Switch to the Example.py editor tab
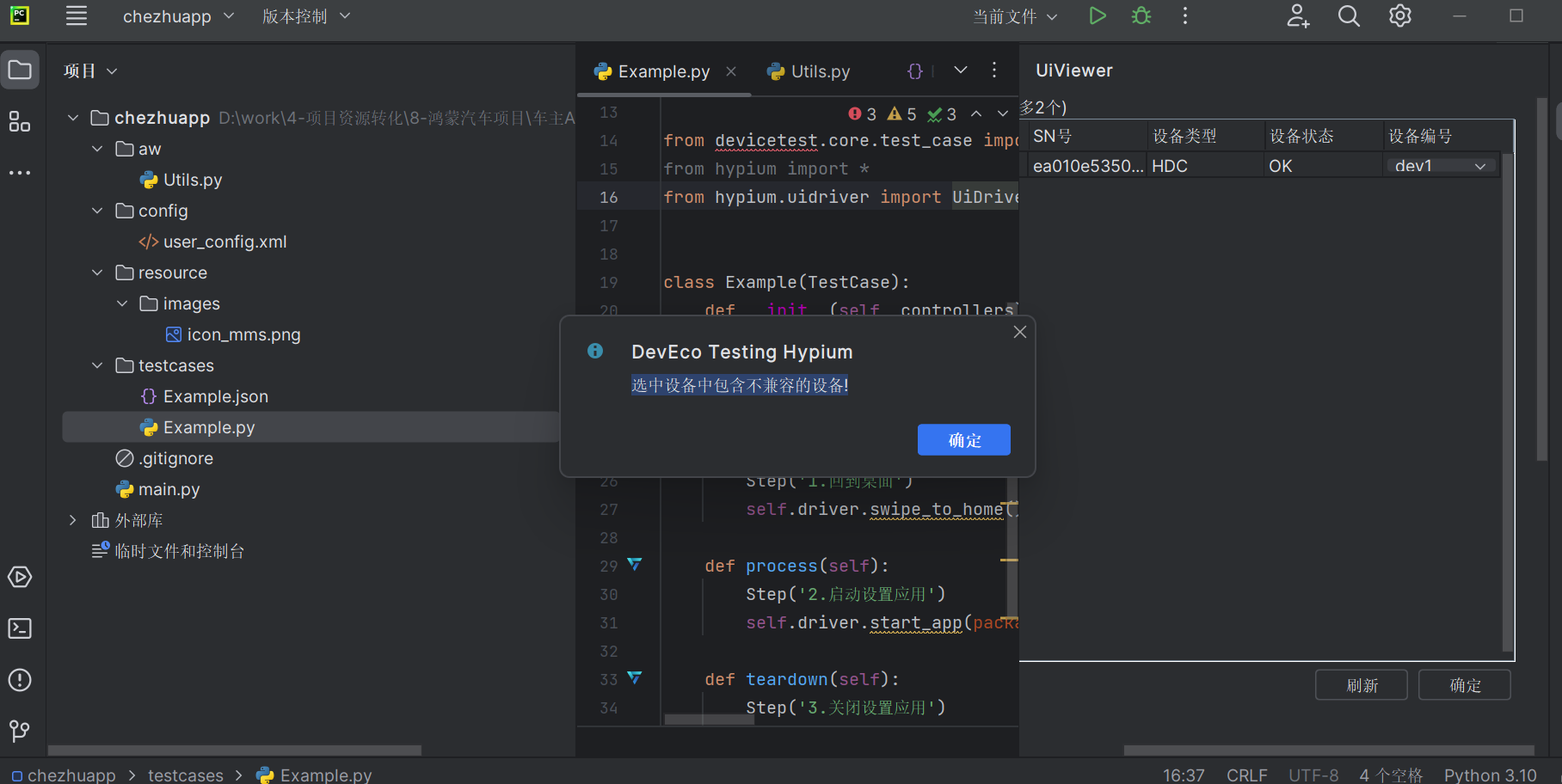The width and height of the screenshot is (1562, 784). (663, 71)
